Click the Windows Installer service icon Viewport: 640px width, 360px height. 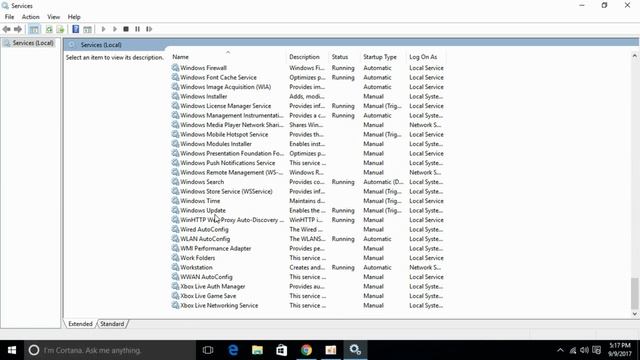click(x=175, y=96)
